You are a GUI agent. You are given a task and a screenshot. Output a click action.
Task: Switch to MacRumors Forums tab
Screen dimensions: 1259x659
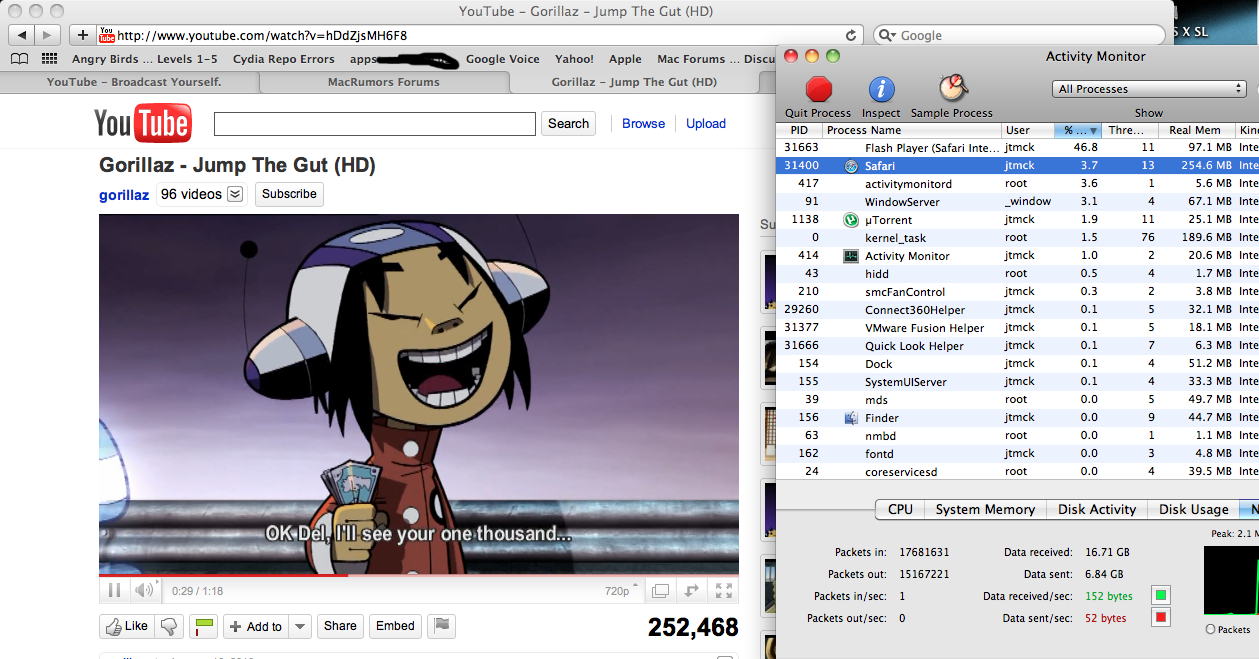(x=384, y=82)
